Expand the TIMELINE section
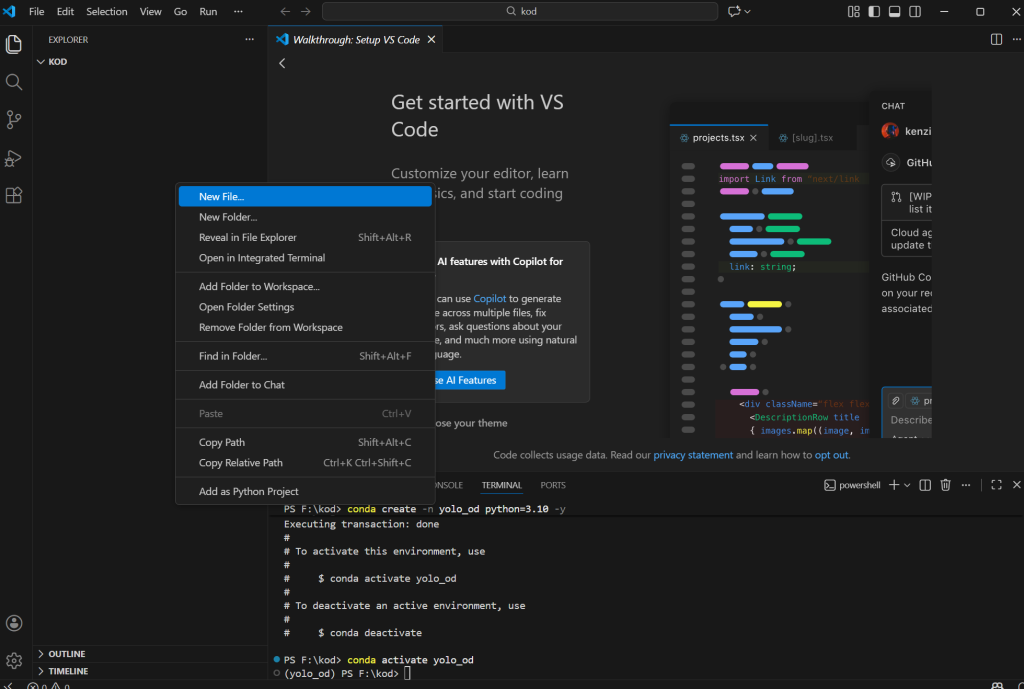The height and width of the screenshot is (689, 1024). (68, 671)
